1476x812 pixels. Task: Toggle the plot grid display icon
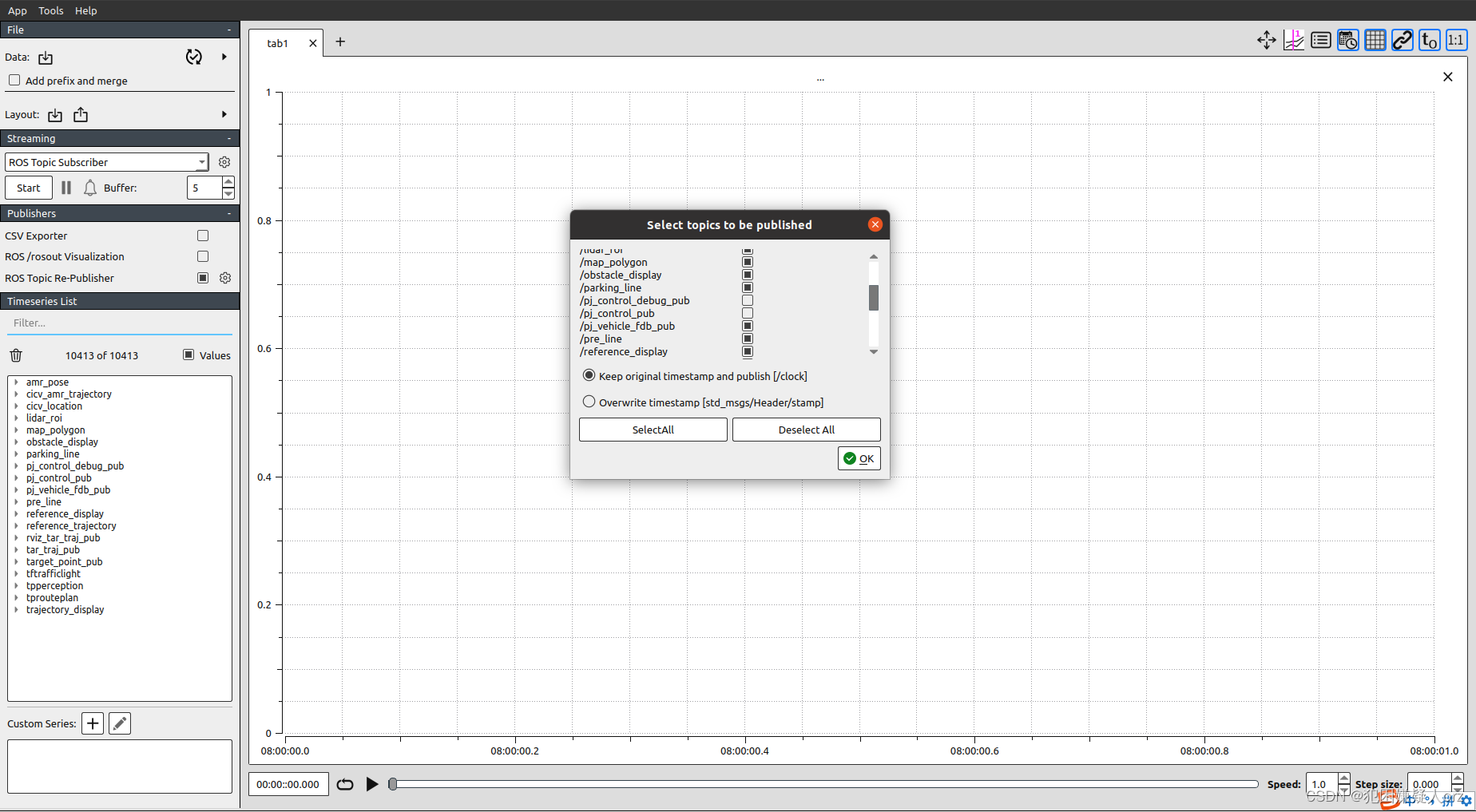tap(1375, 39)
